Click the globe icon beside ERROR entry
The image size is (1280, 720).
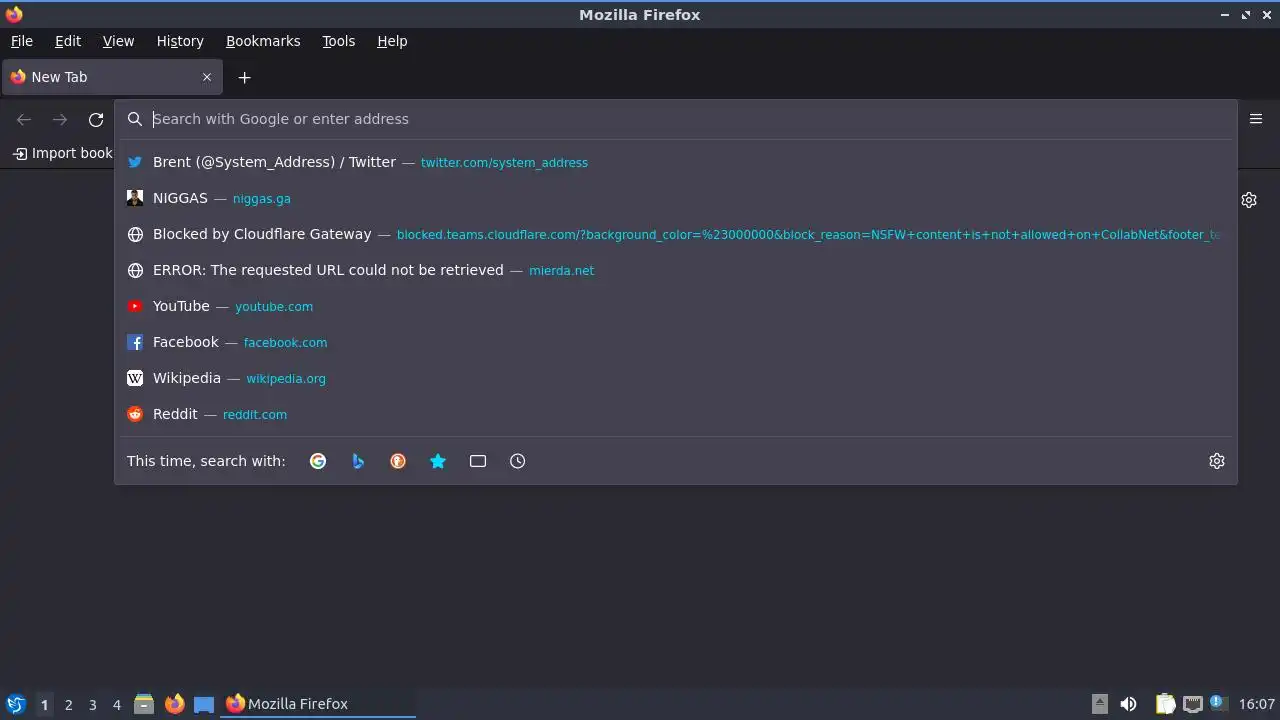click(135, 270)
